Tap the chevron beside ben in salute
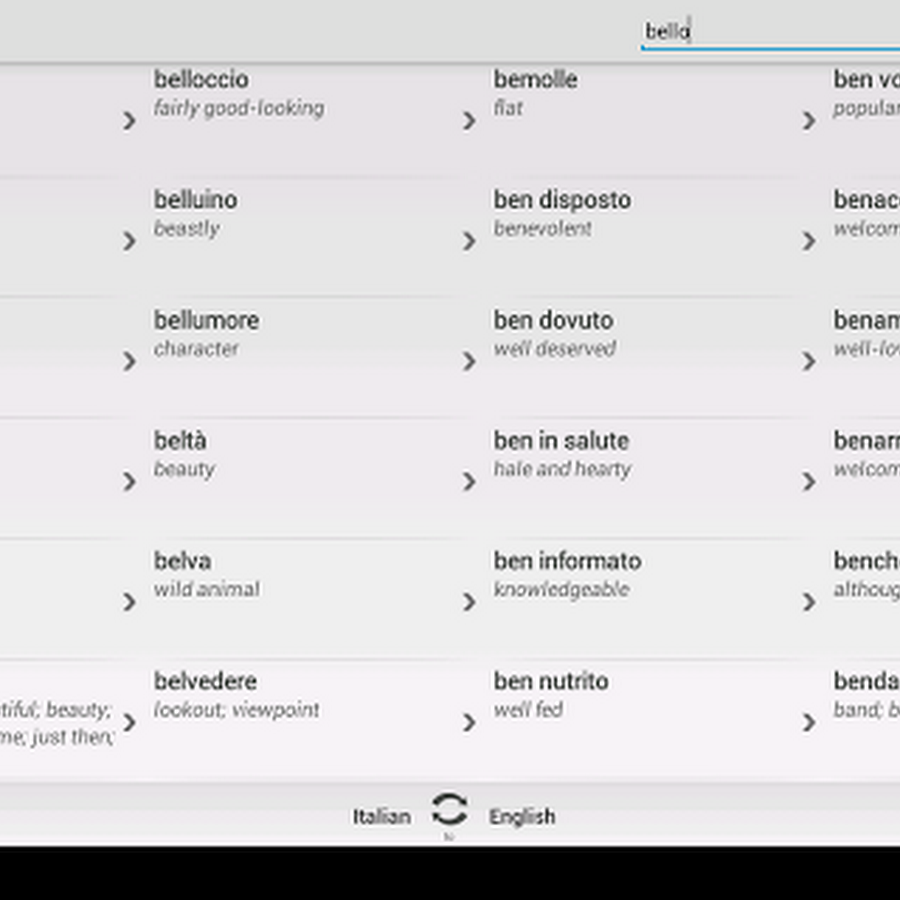This screenshot has width=900, height=900. click(470, 481)
